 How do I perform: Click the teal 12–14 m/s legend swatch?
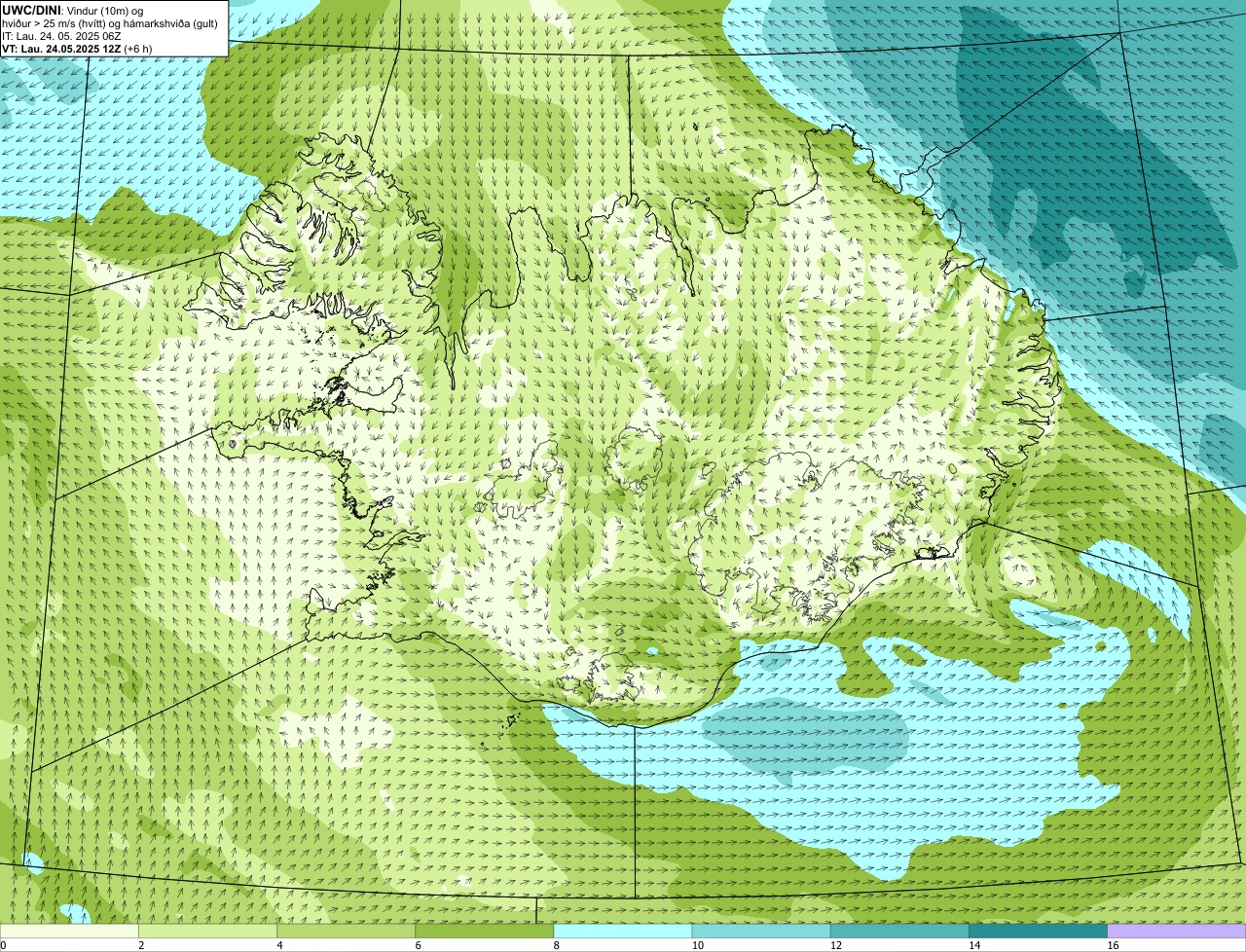[x=899, y=931]
